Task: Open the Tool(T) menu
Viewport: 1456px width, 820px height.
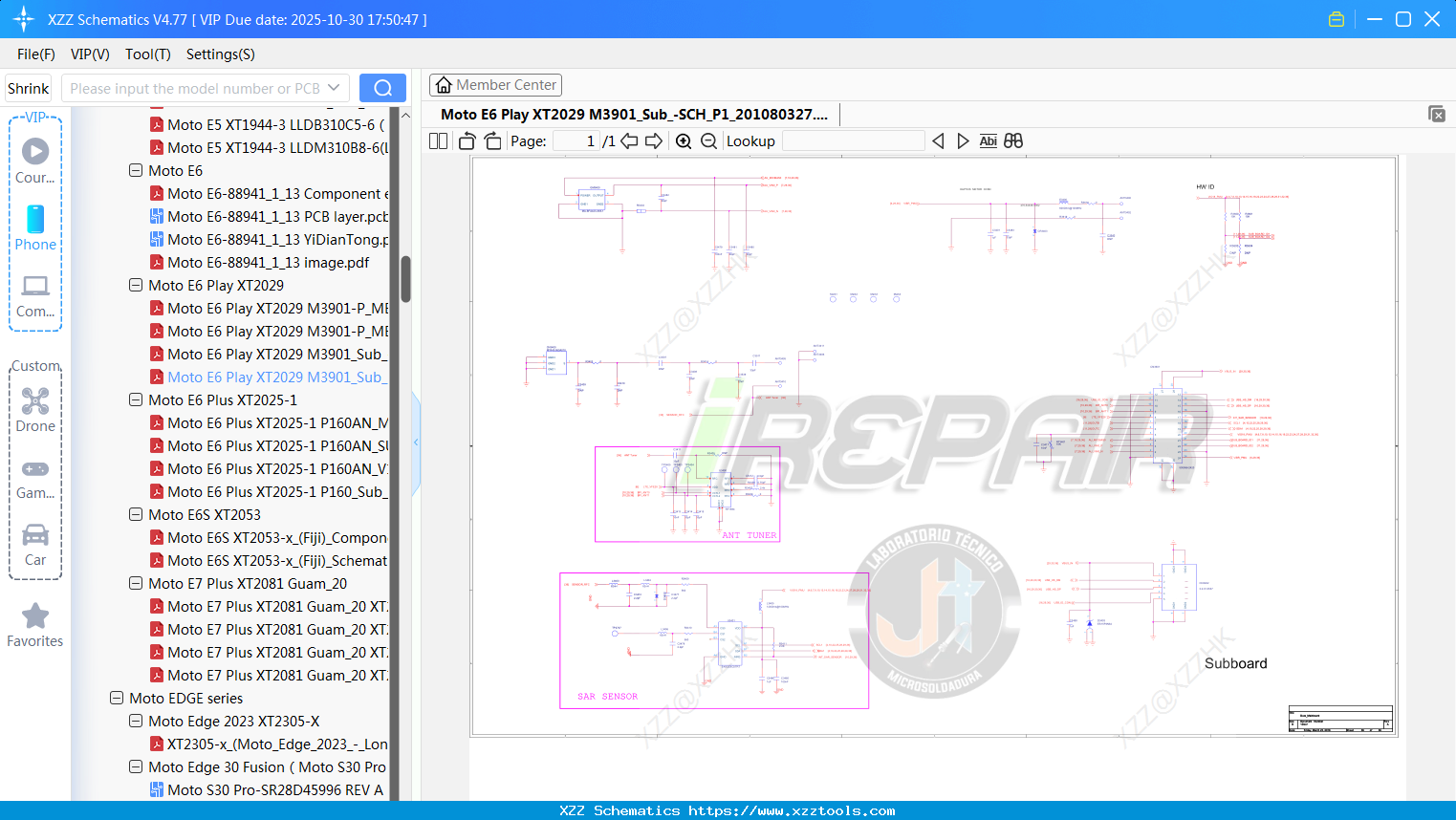Action: pyautogui.click(x=148, y=54)
